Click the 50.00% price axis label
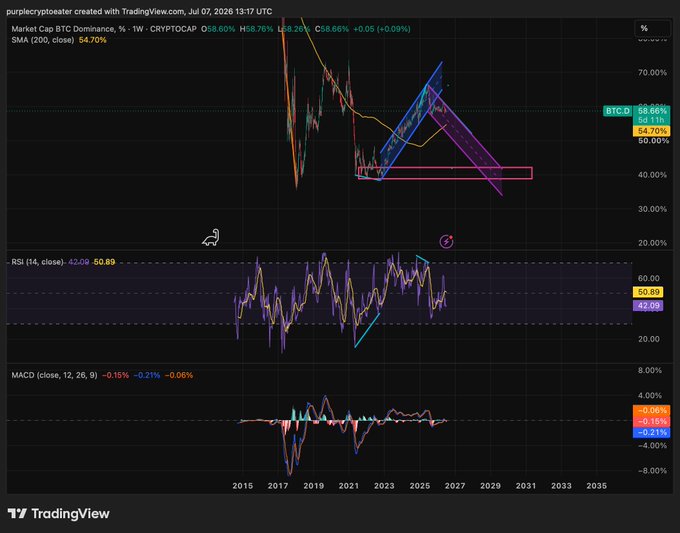The image size is (680, 533). 652,141
